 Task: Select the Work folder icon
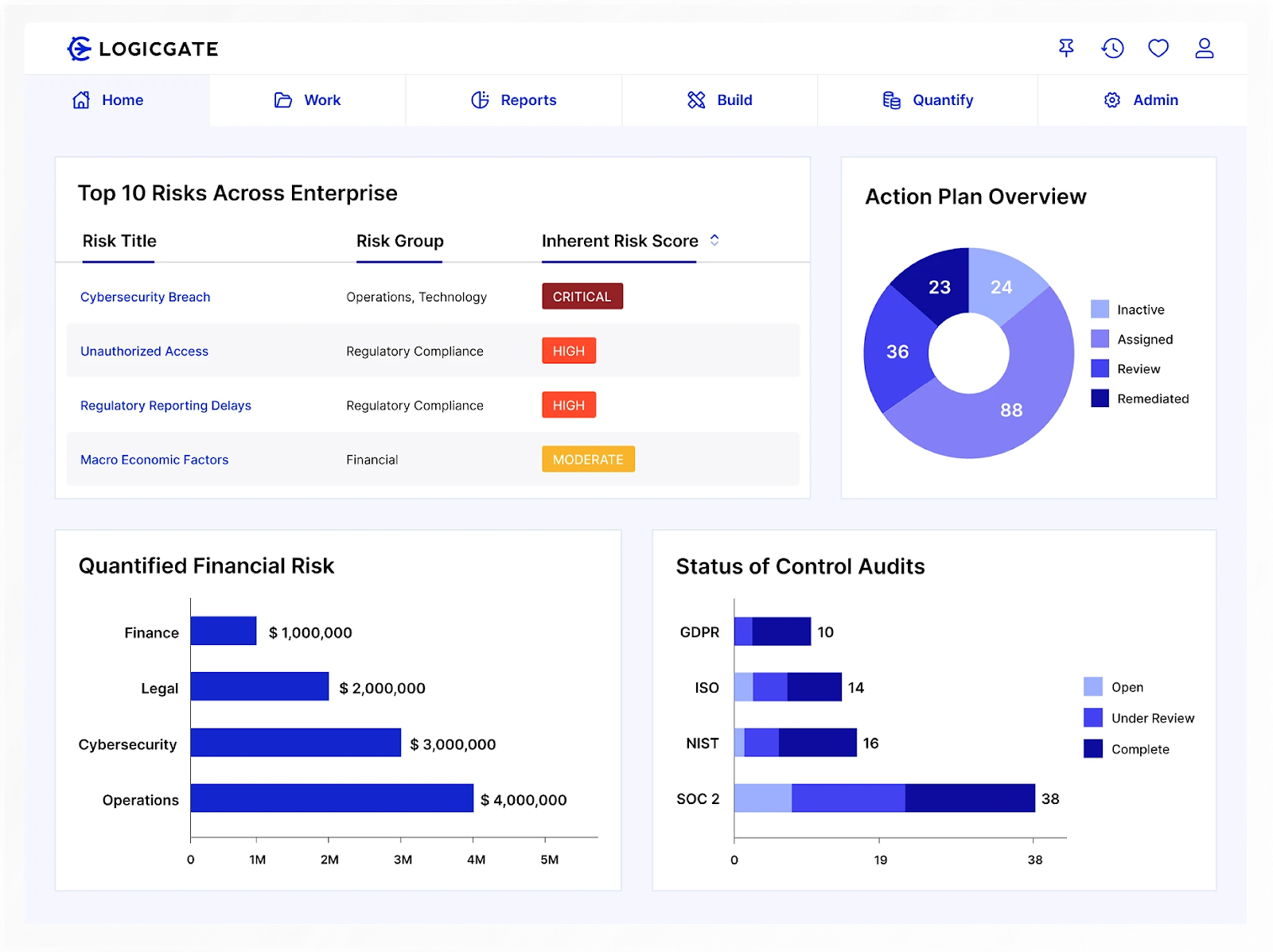coord(282,100)
